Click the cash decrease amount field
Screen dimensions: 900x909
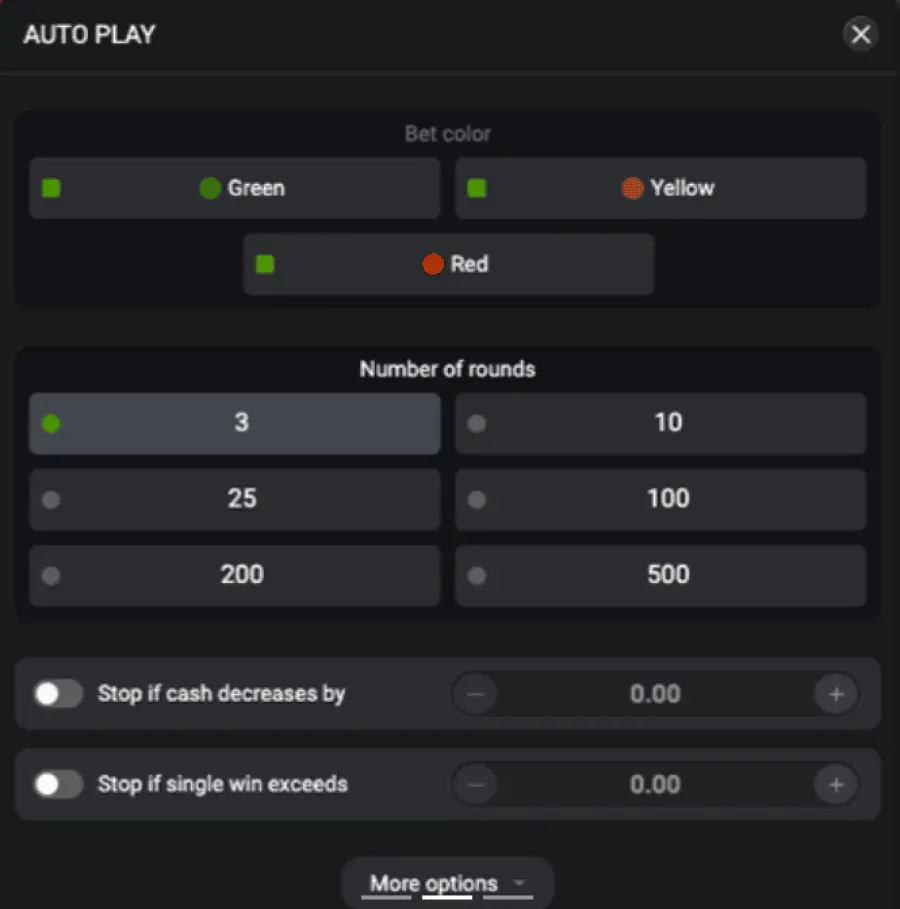tap(655, 694)
